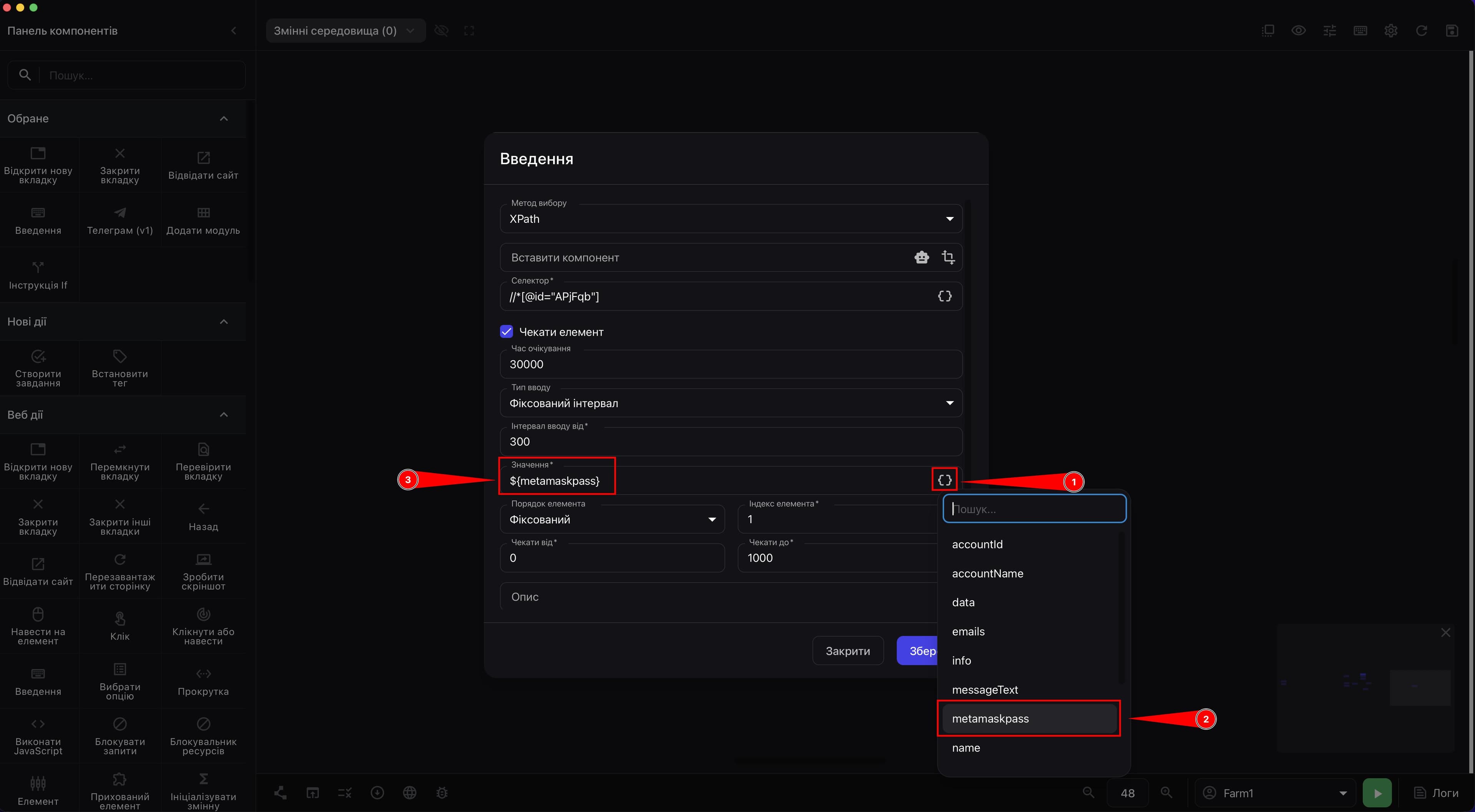Click the bug debug icon in bottom toolbar
Image resolution: width=1475 pixels, height=812 pixels.
click(442, 792)
